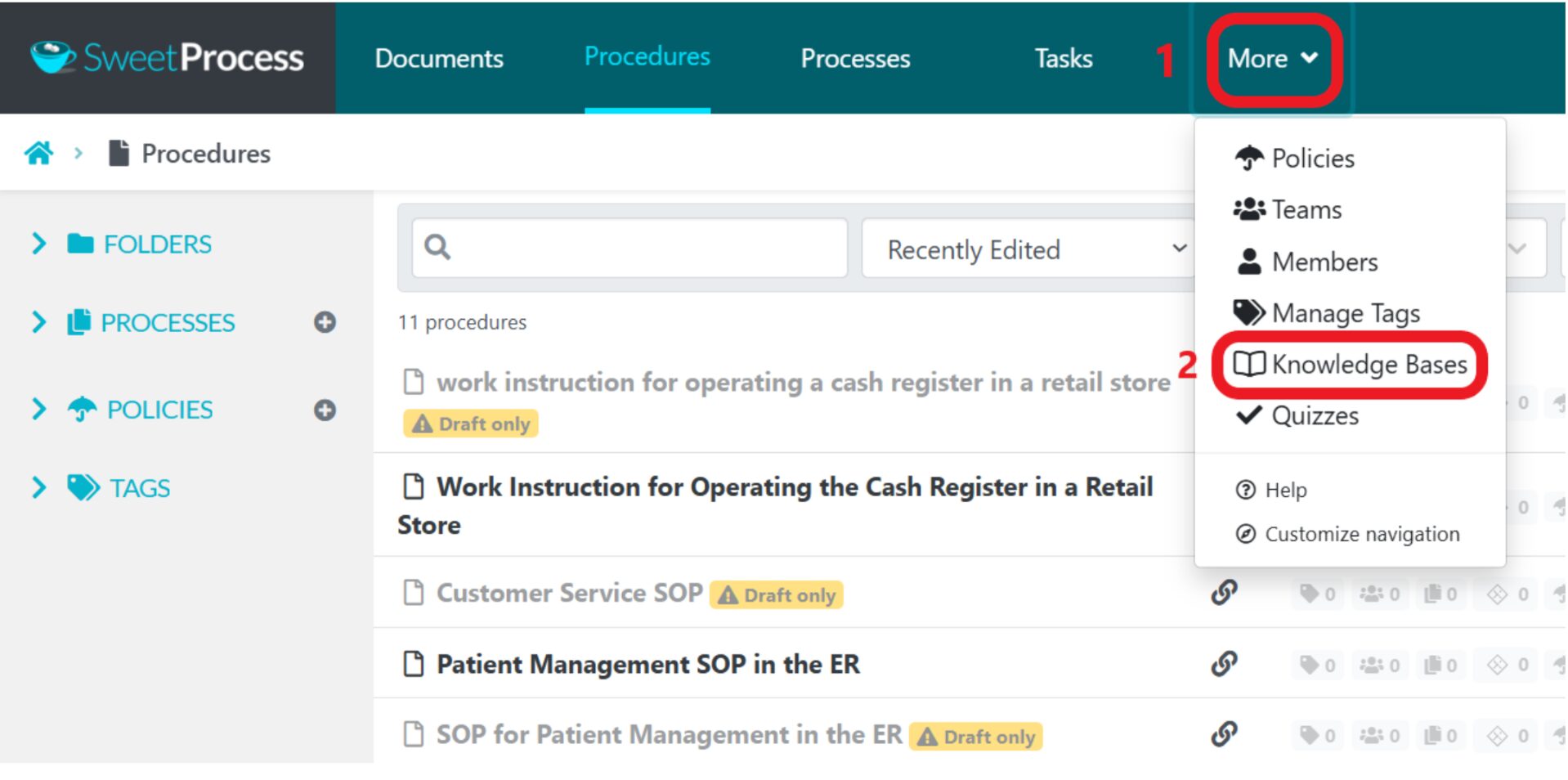Click tags count on SOP for Patient Management in the ER row

point(1318,736)
